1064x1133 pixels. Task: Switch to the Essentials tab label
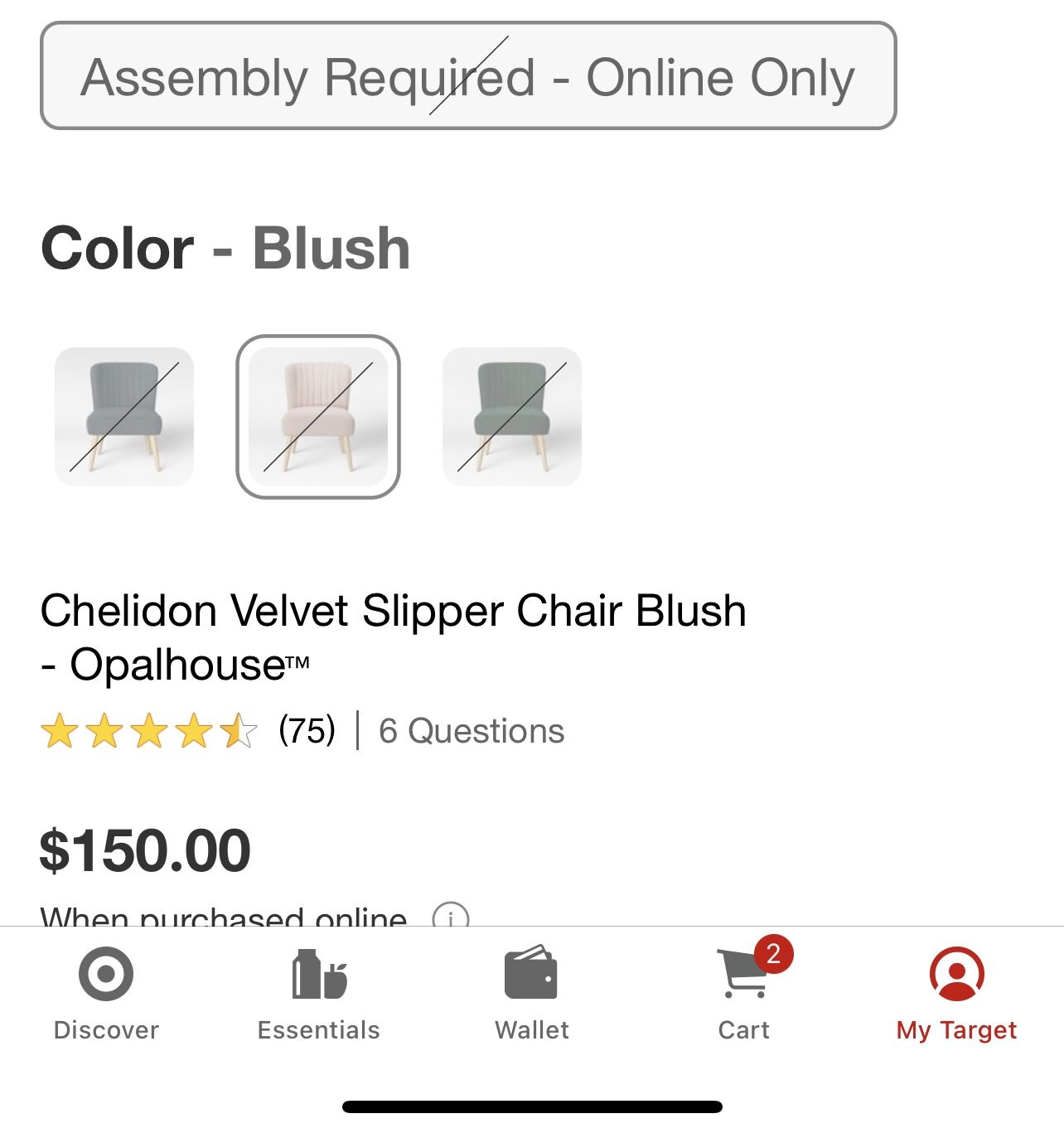tap(319, 1029)
